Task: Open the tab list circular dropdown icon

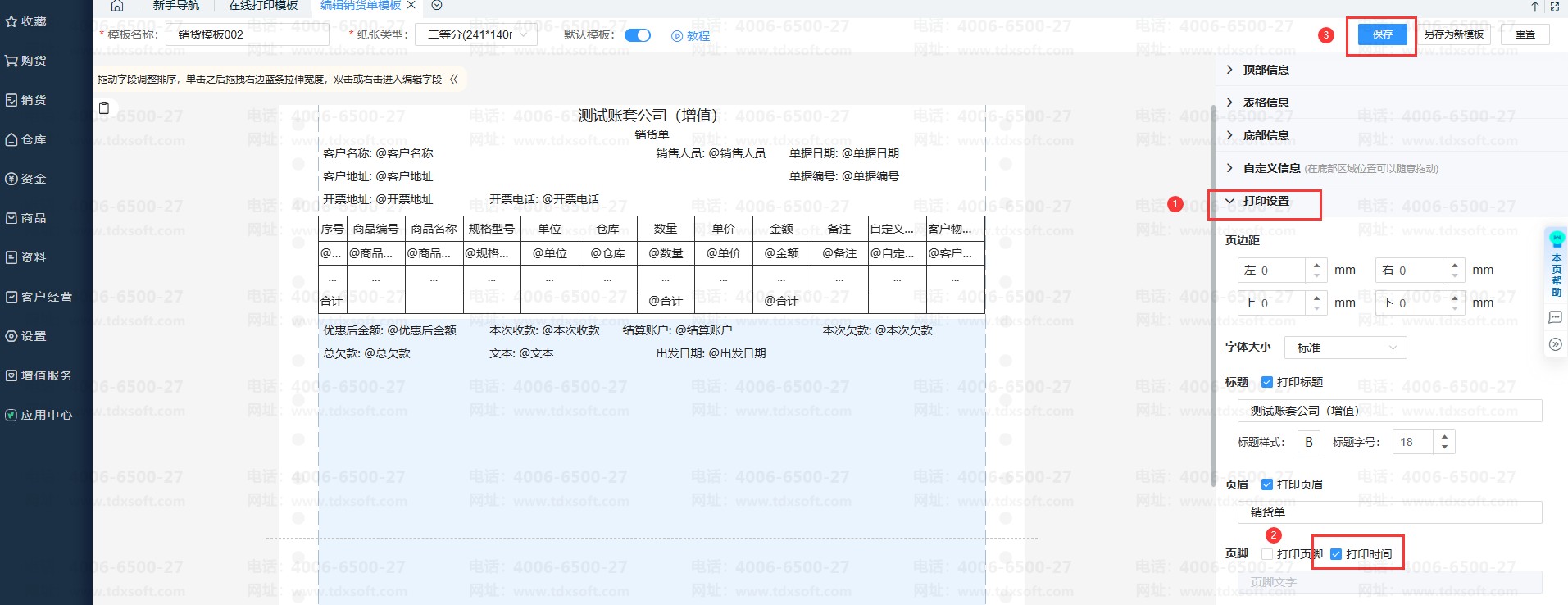Action: point(437,6)
